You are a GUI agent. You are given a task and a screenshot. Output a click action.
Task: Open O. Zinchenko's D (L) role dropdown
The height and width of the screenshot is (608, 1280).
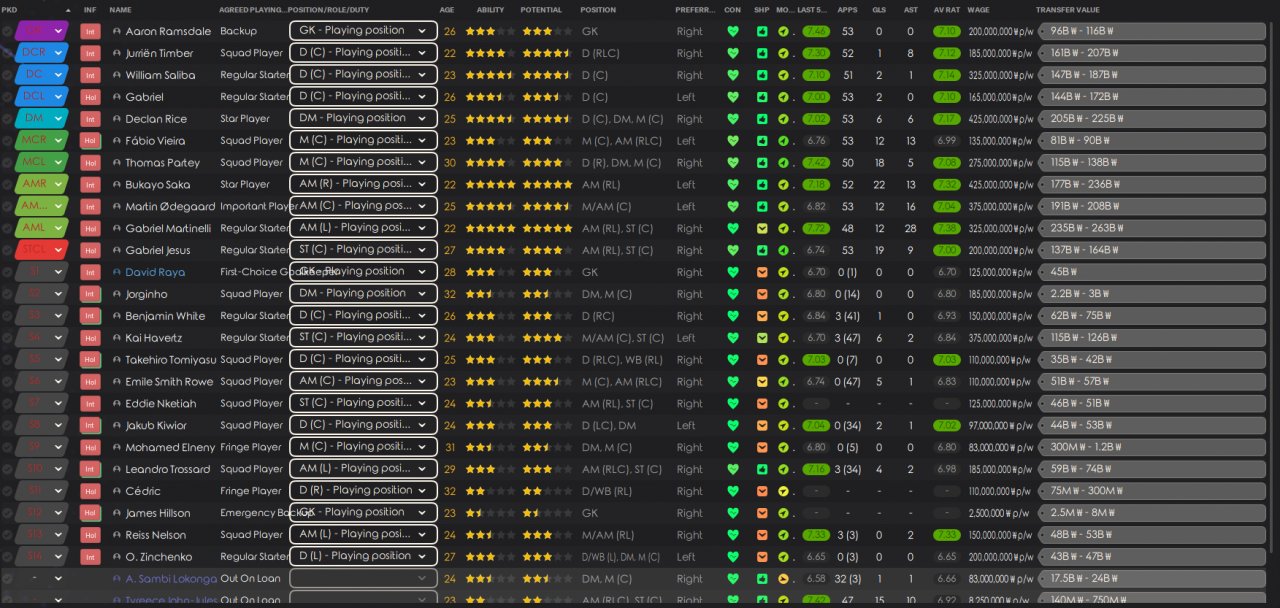[363, 556]
